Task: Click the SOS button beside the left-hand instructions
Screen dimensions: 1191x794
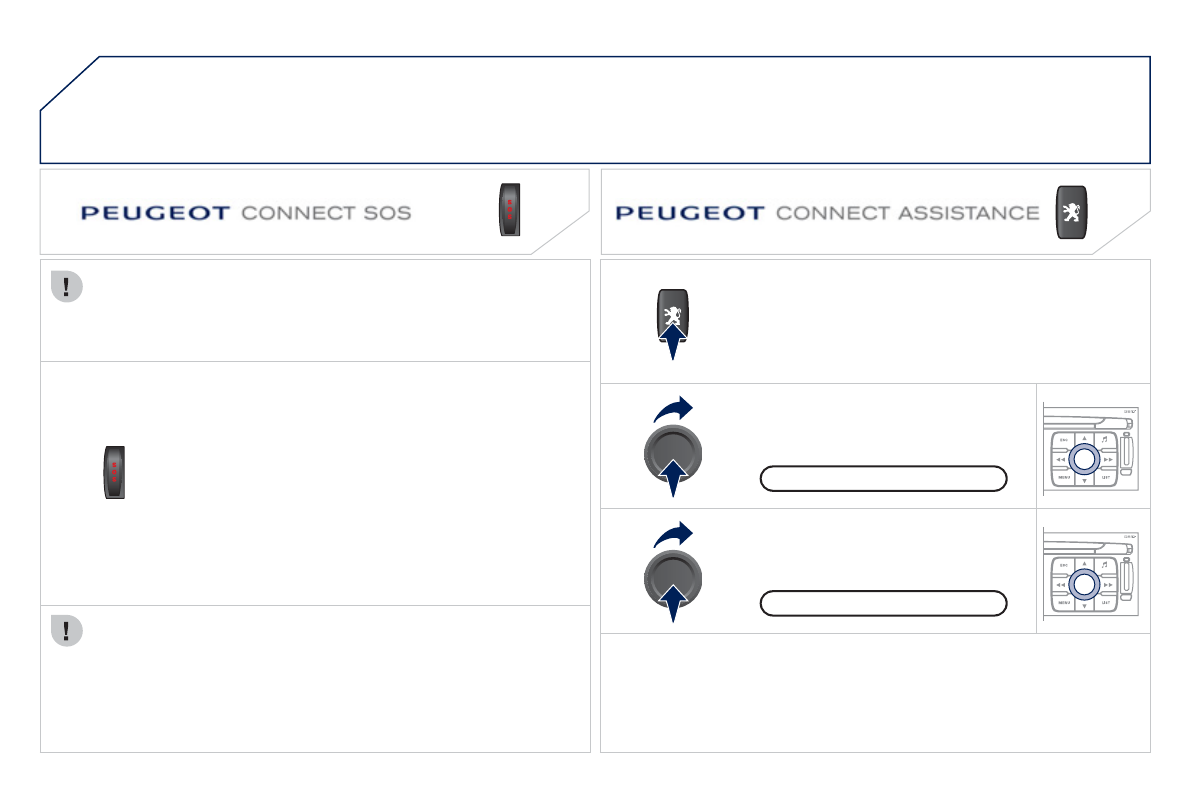Action: coord(115,473)
